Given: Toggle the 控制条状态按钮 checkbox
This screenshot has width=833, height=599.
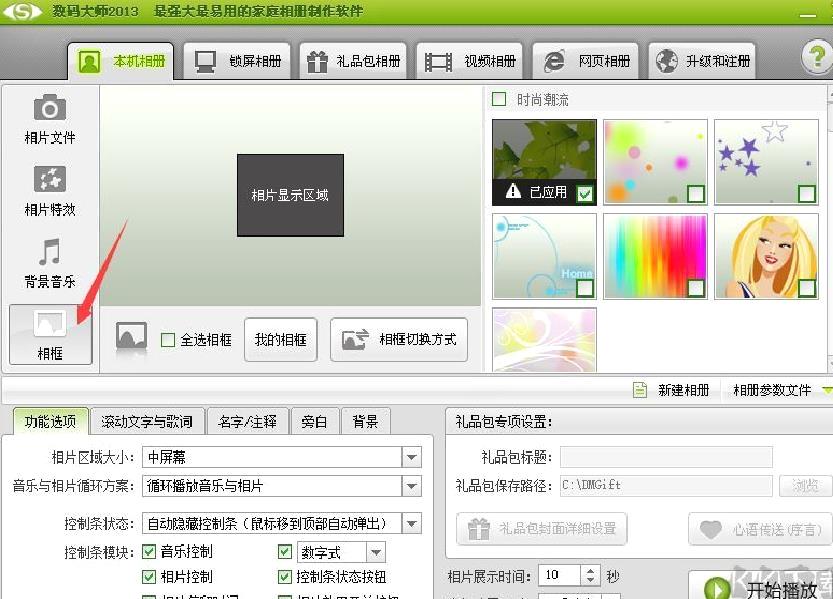Looking at the screenshot, I should tap(285, 577).
